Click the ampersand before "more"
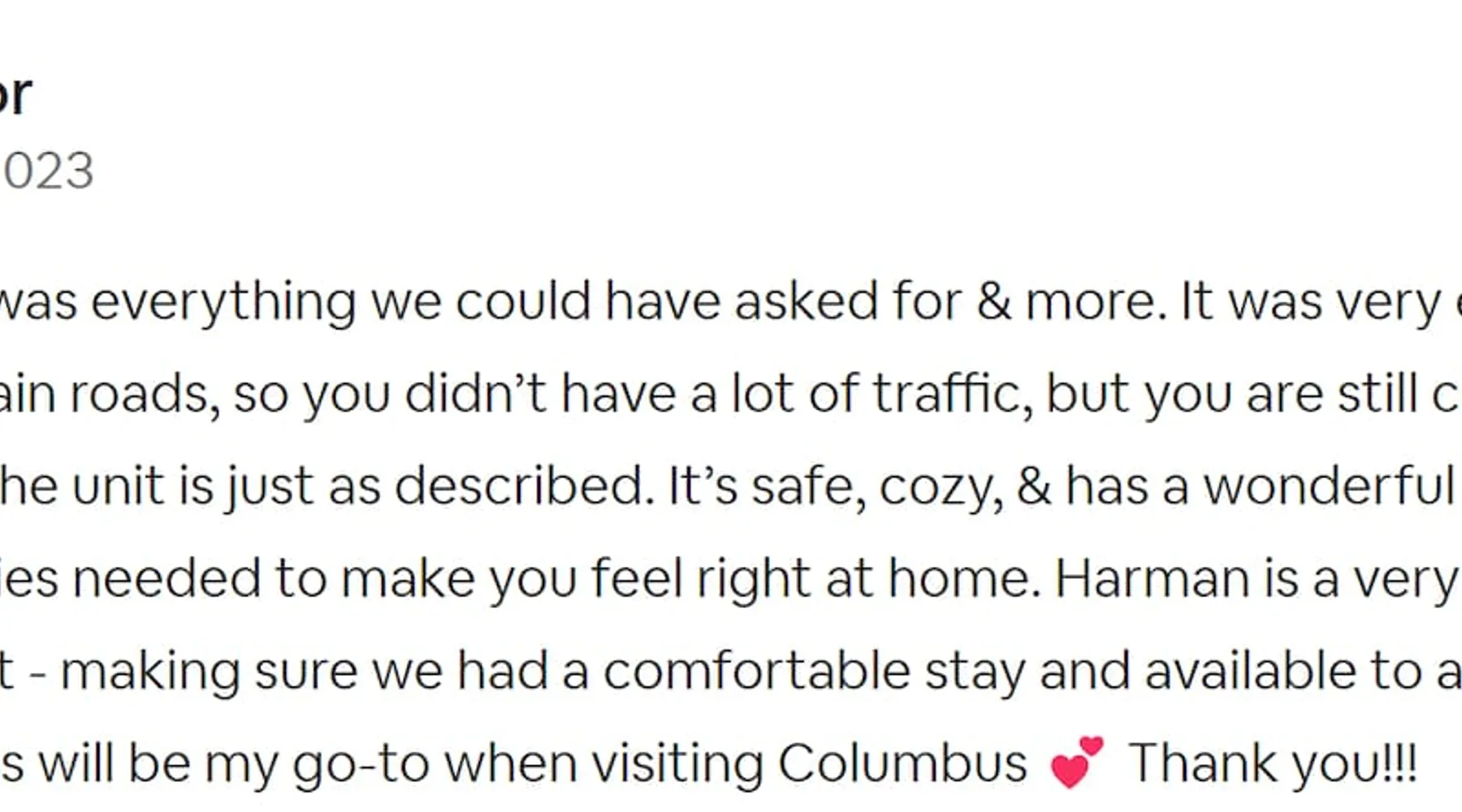 click(993, 301)
